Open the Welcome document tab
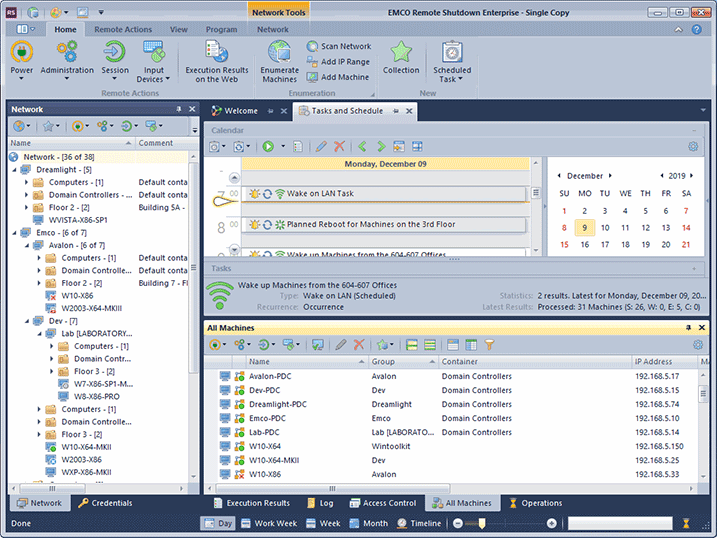 240,111
